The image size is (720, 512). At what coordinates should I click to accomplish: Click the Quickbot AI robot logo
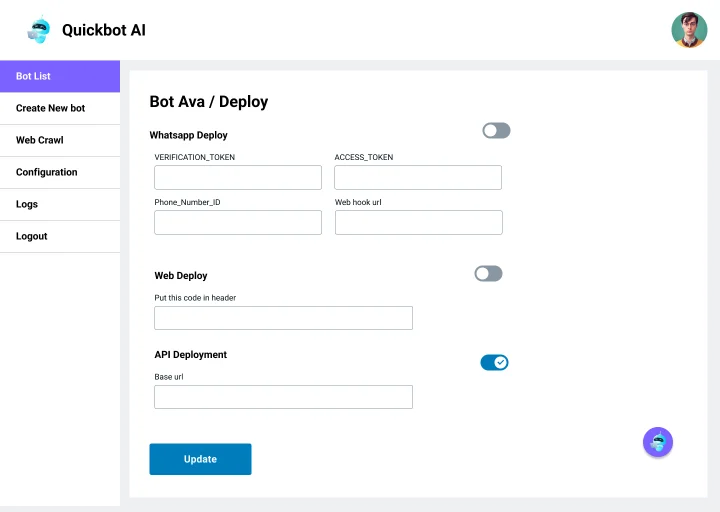pyautogui.click(x=39, y=30)
